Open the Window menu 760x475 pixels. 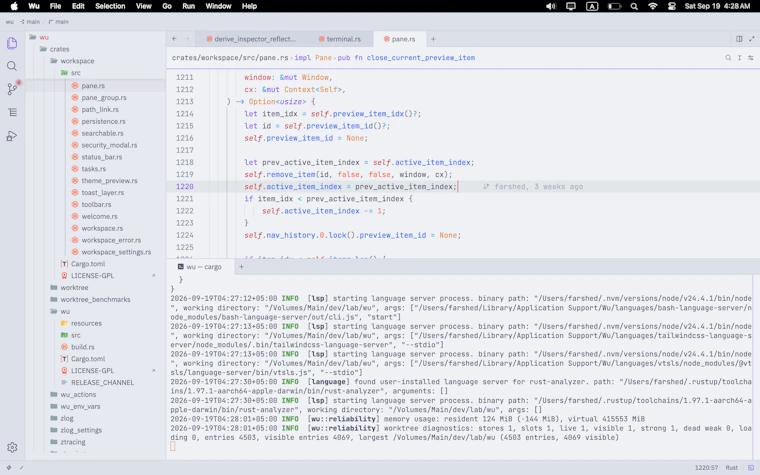pos(218,6)
